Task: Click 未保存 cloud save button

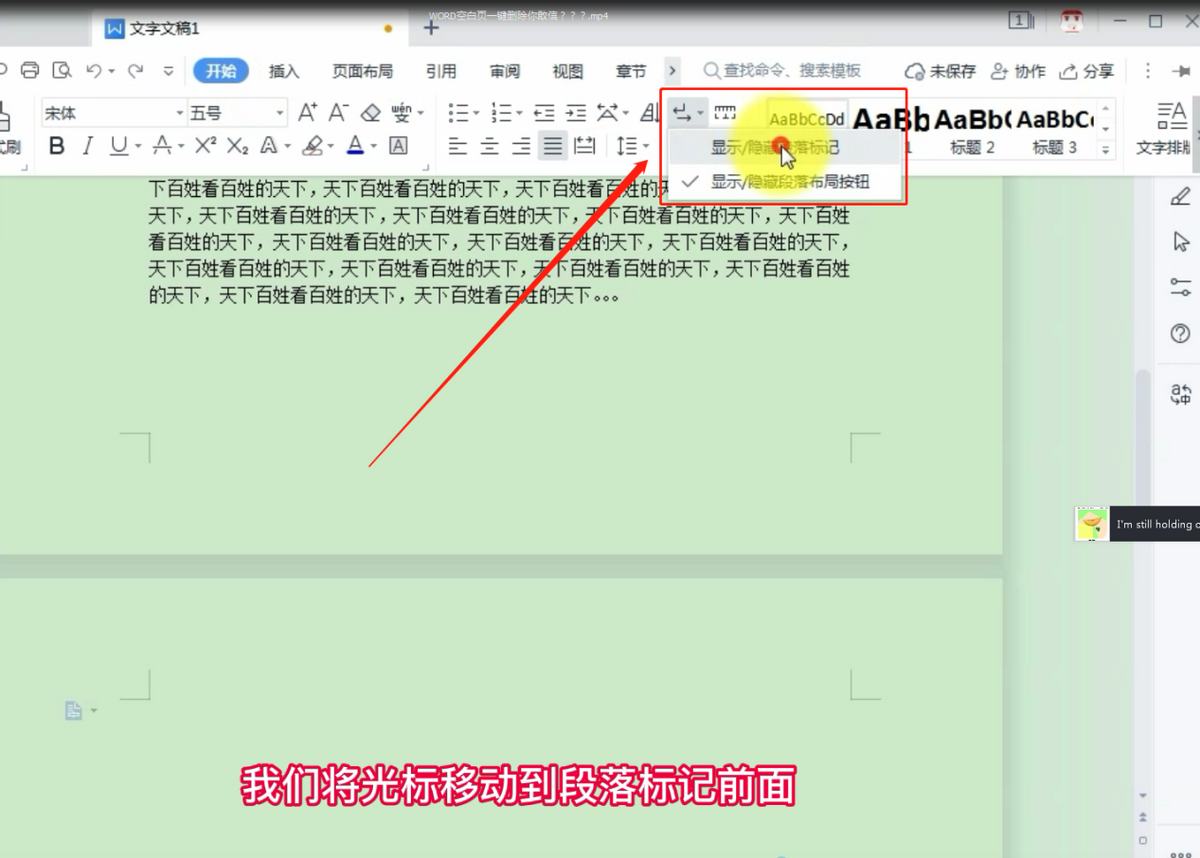Action: pyautogui.click(x=940, y=71)
